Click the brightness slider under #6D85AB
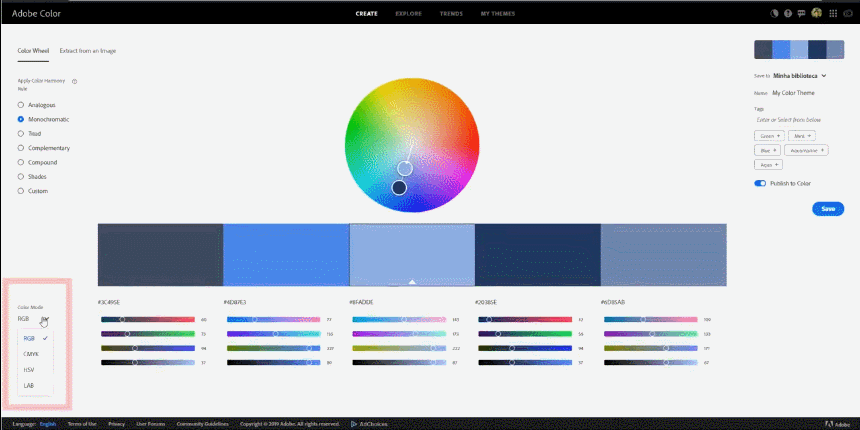The image size is (860, 430). (650, 363)
